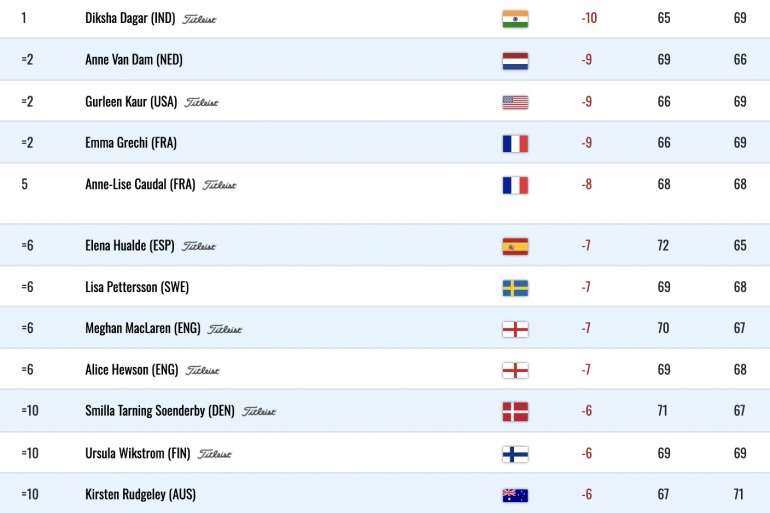The image size is (770, 513).
Task: Open Diksha Dagar player name
Action: pos(130,18)
